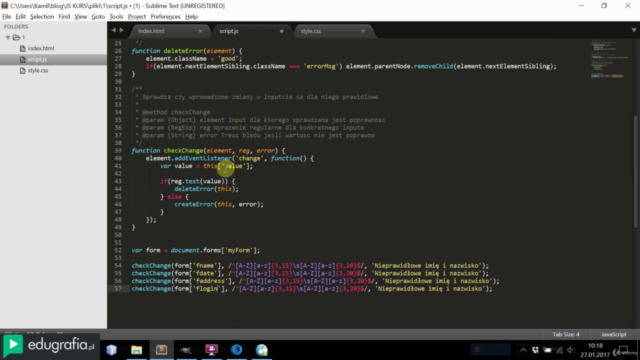Click the minimap code preview
Screen dimensions: 640x360
tap(608, 59)
